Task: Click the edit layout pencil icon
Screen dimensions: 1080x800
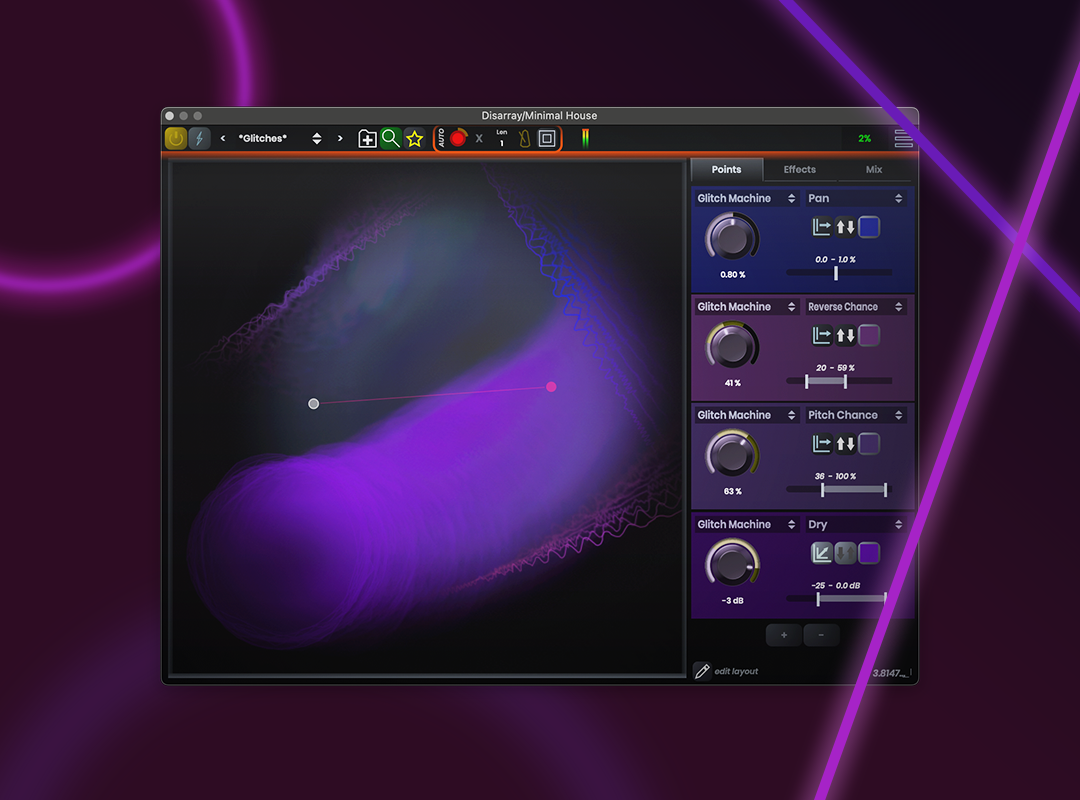Action: point(702,671)
